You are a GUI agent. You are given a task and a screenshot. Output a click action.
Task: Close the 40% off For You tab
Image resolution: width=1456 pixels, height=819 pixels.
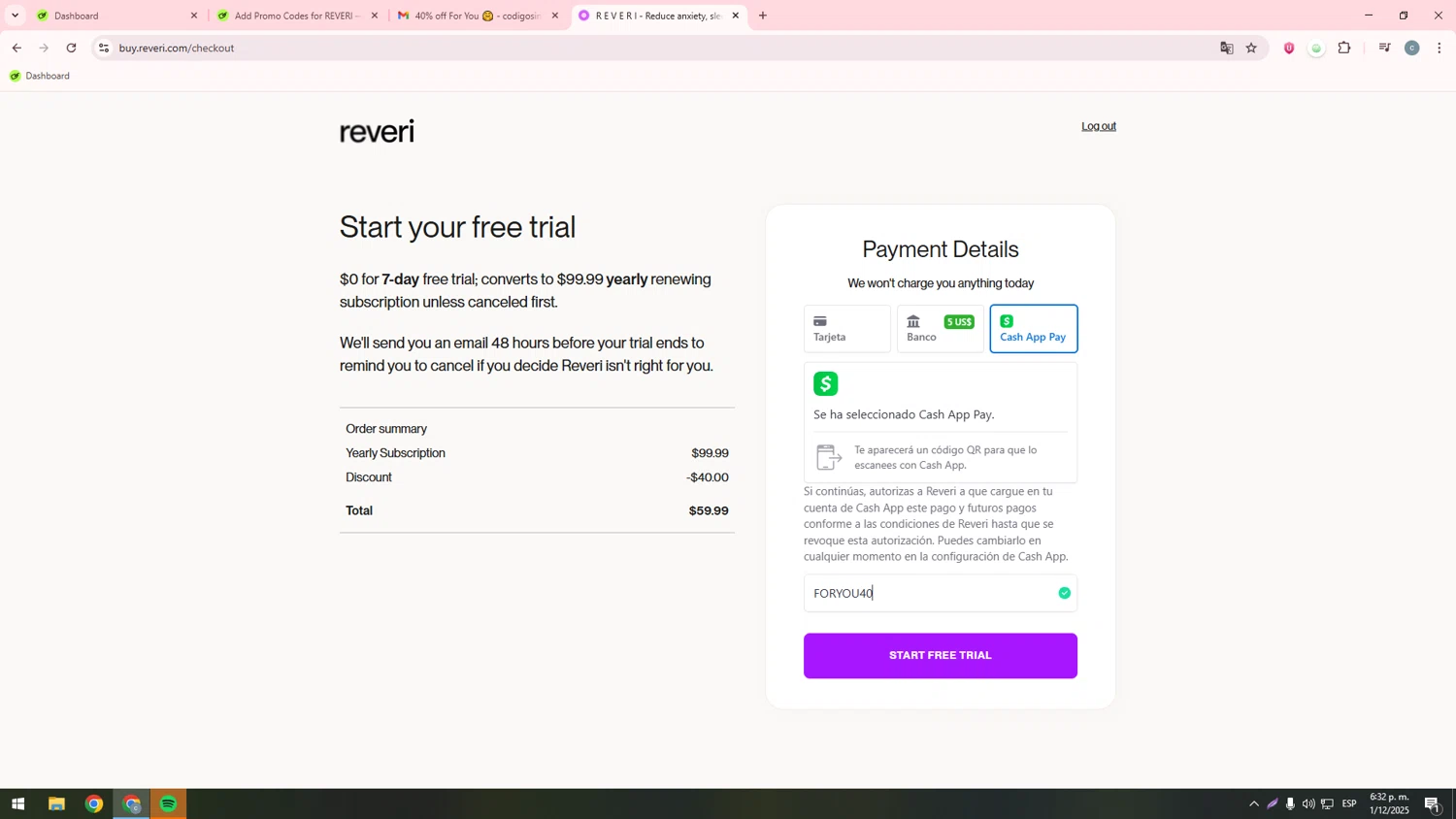(555, 16)
